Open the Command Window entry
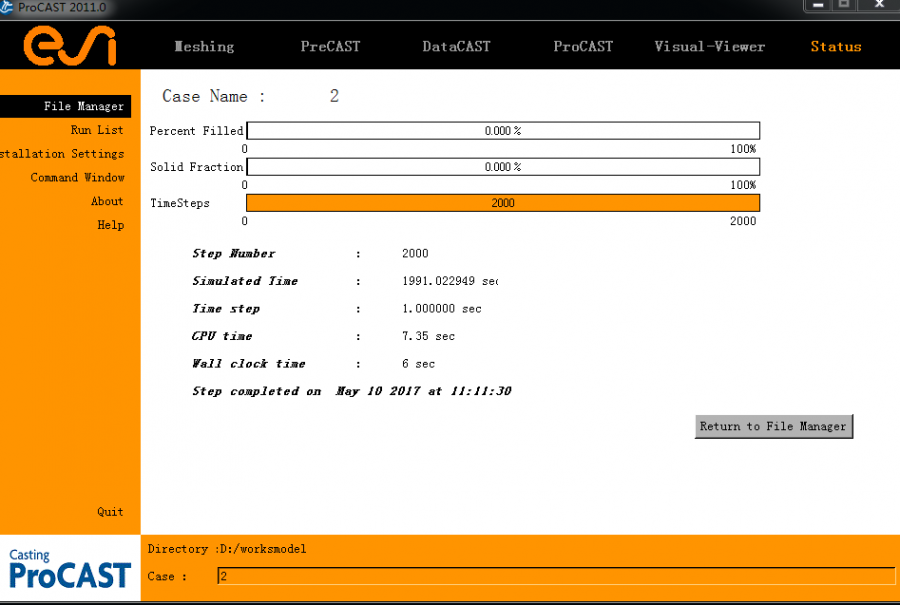 coord(77,177)
